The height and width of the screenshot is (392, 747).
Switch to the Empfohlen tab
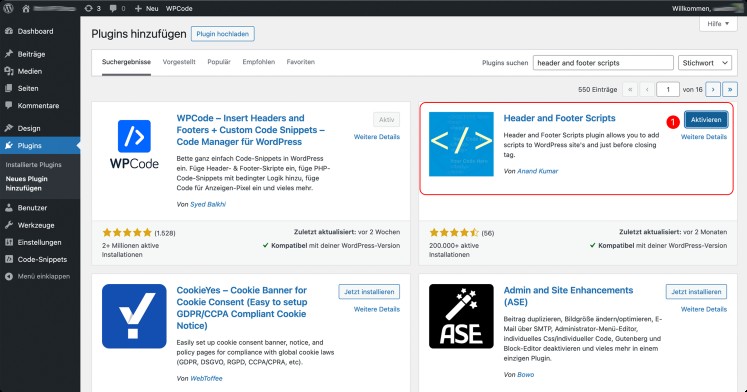click(259, 62)
